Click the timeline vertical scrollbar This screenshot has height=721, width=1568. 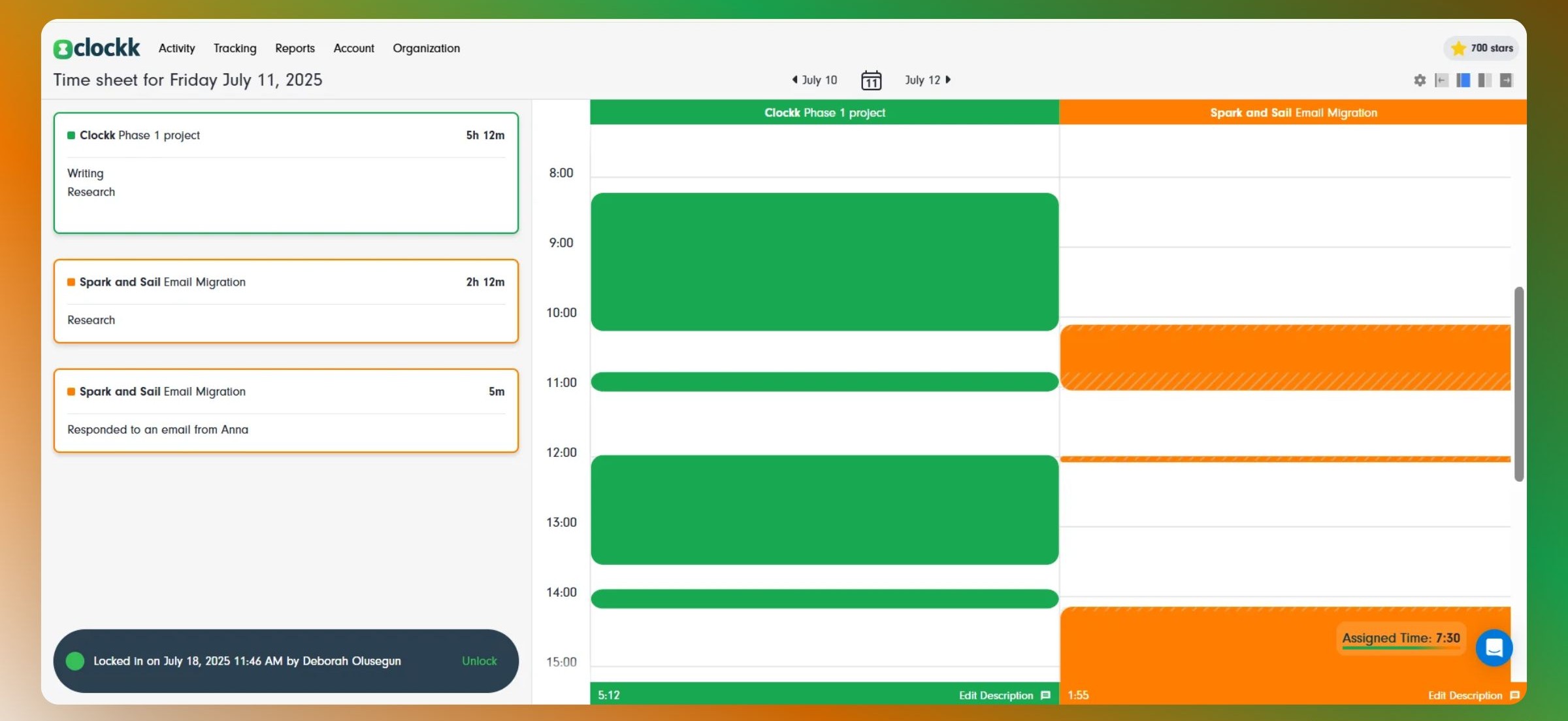point(1519,384)
